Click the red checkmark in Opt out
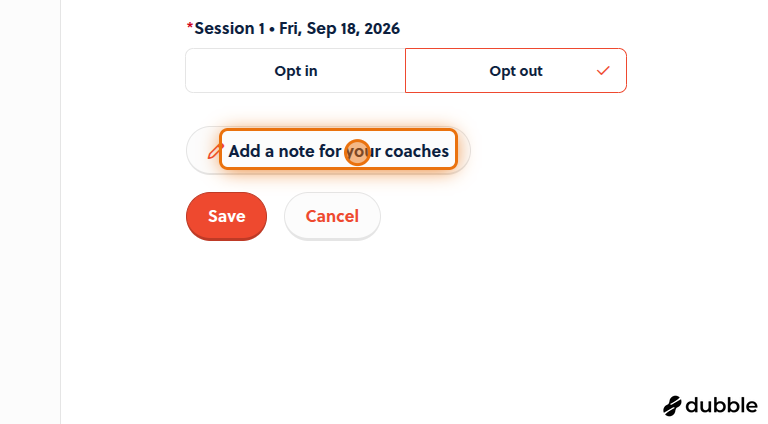This screenshot has height=424, width=768. click(x=603, y=71)
